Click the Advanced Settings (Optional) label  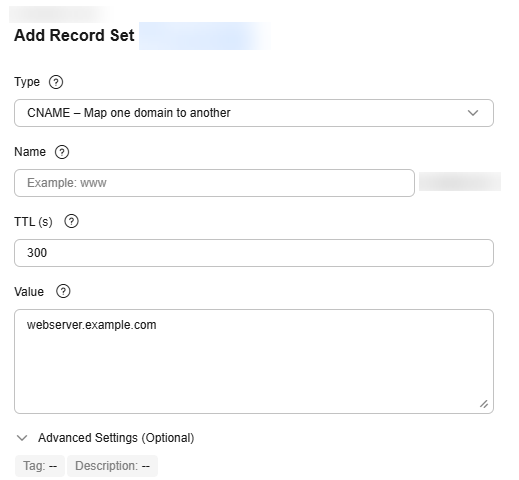tap(116, 438)
